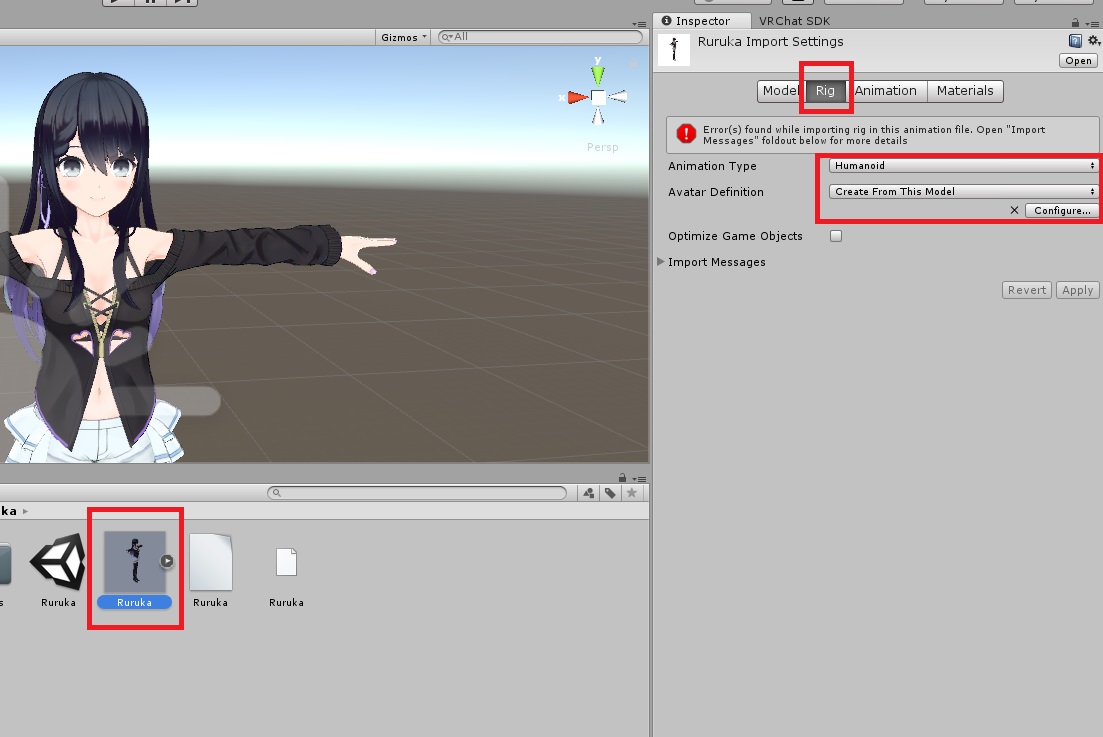Click the Ruruka Import Settings title
Image resolution: width=1103 pixels, height=737 pixels.
(770, 41)
